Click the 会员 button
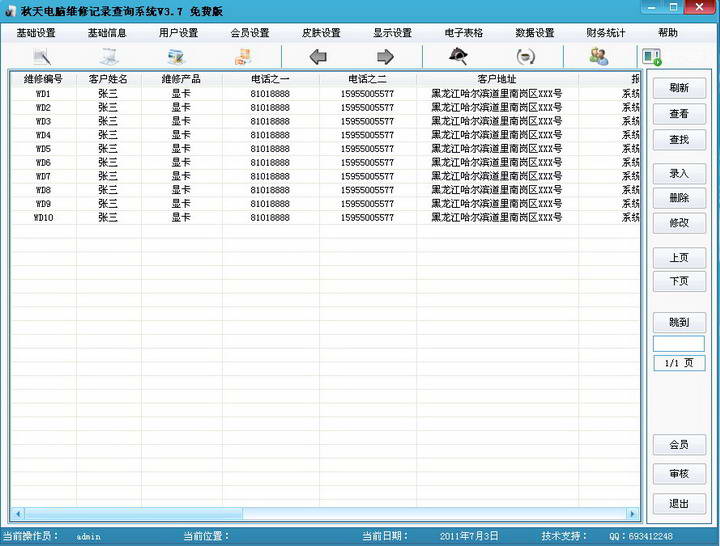 pos(679,445)
